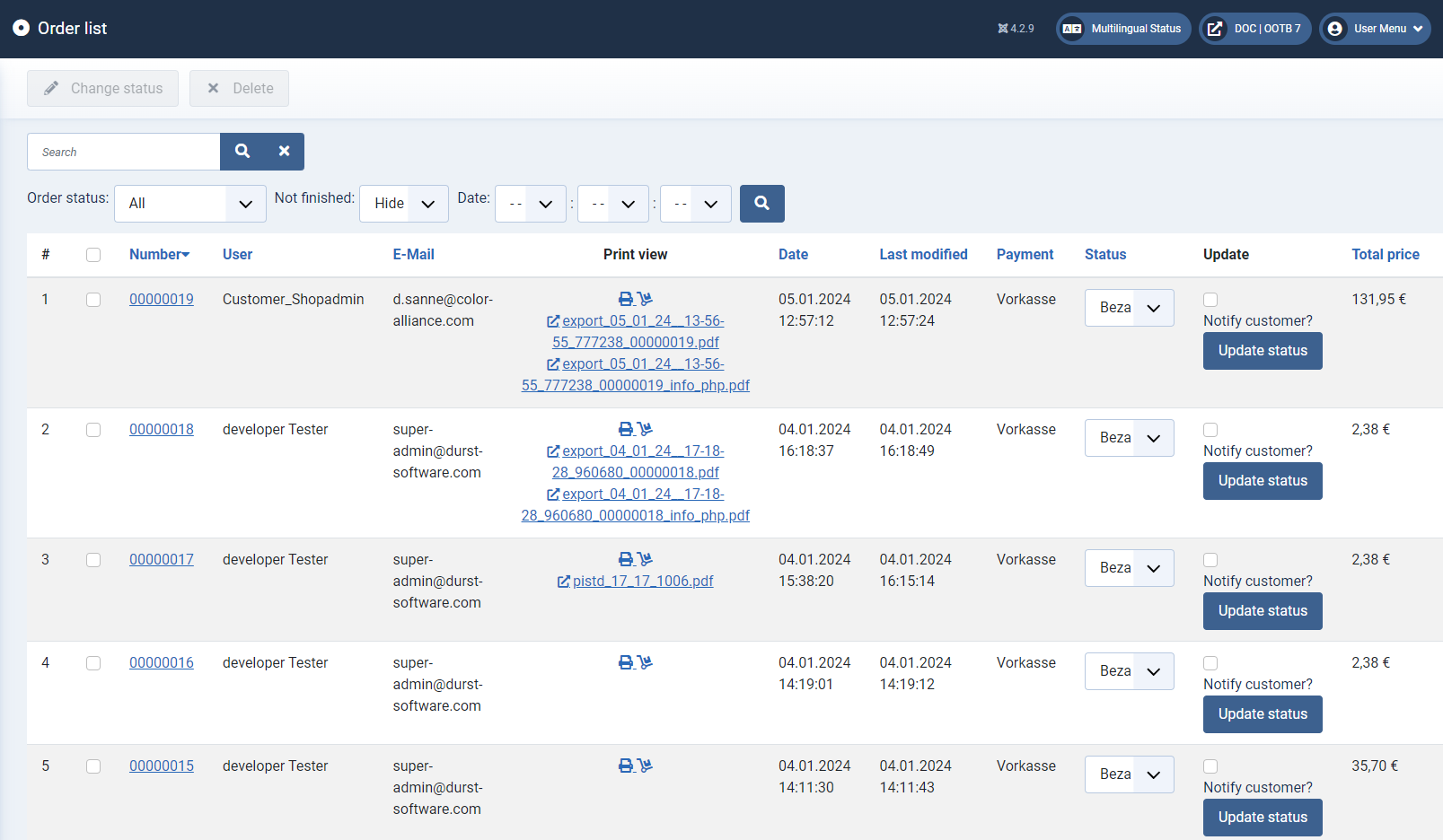1443x840 pixels.
Task: Select the checkbox for order 00000018
Action: (93, 430)
